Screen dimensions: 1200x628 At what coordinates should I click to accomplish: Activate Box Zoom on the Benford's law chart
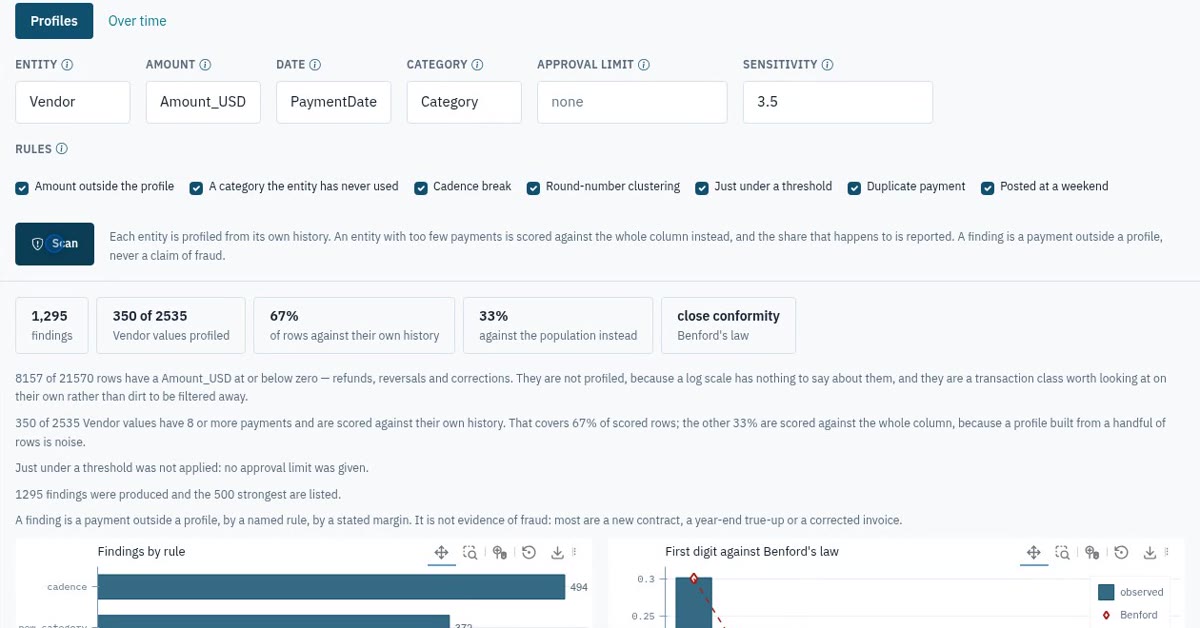[1063, 552]
